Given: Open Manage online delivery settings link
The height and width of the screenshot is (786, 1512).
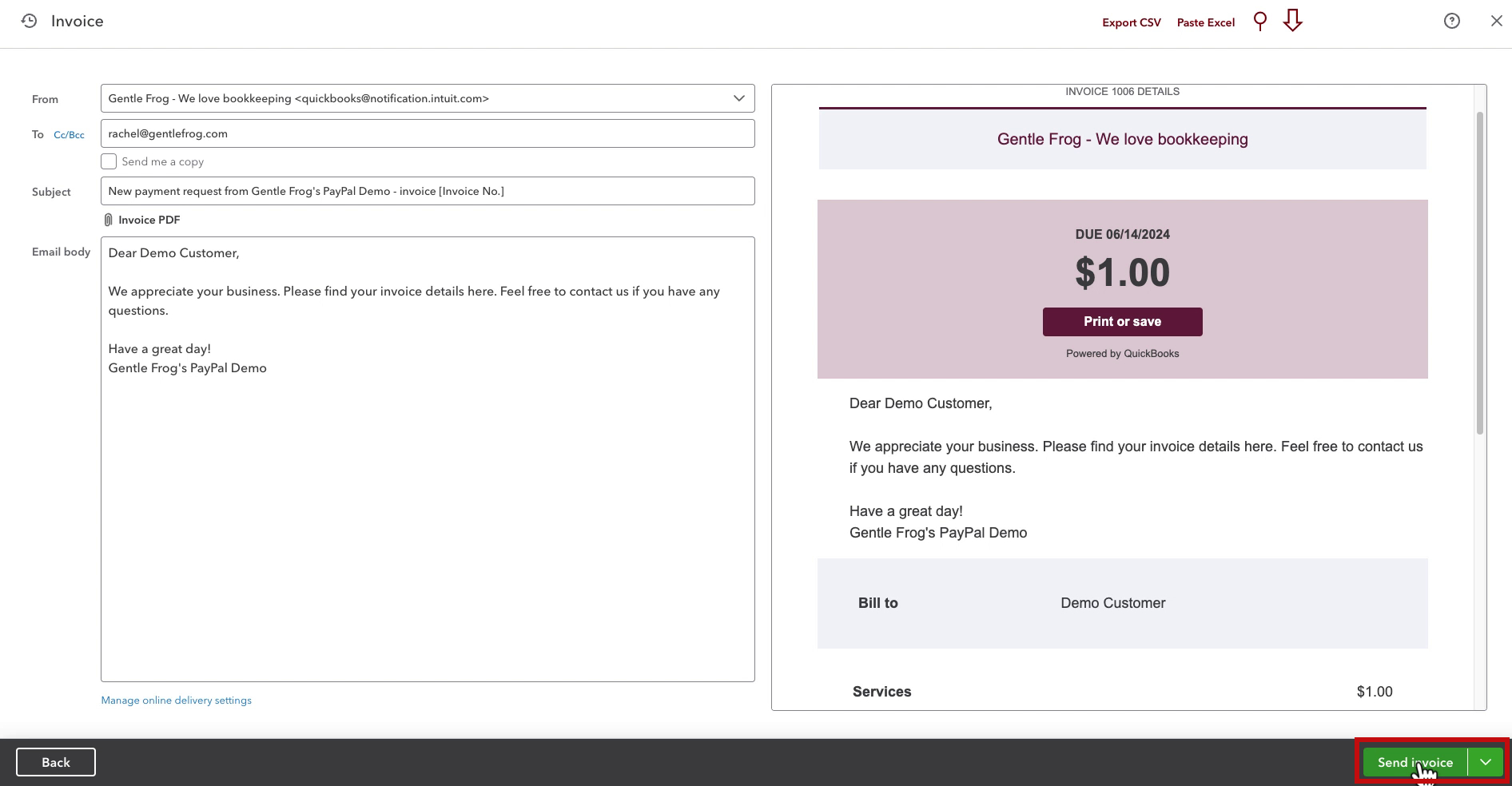Looking at the screenshot, I should tap(177, 701).
